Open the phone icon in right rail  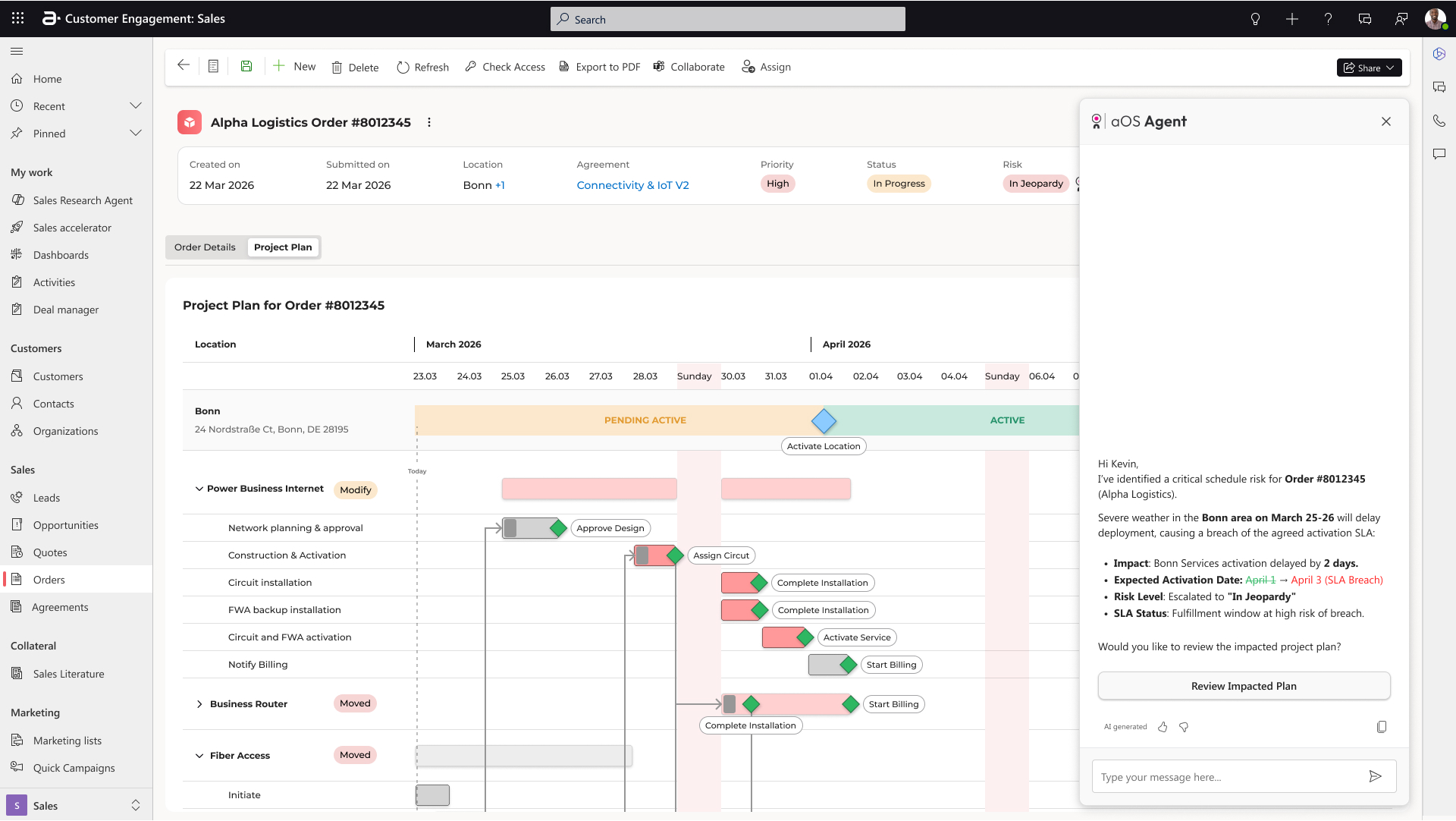tap(1439, 121)
